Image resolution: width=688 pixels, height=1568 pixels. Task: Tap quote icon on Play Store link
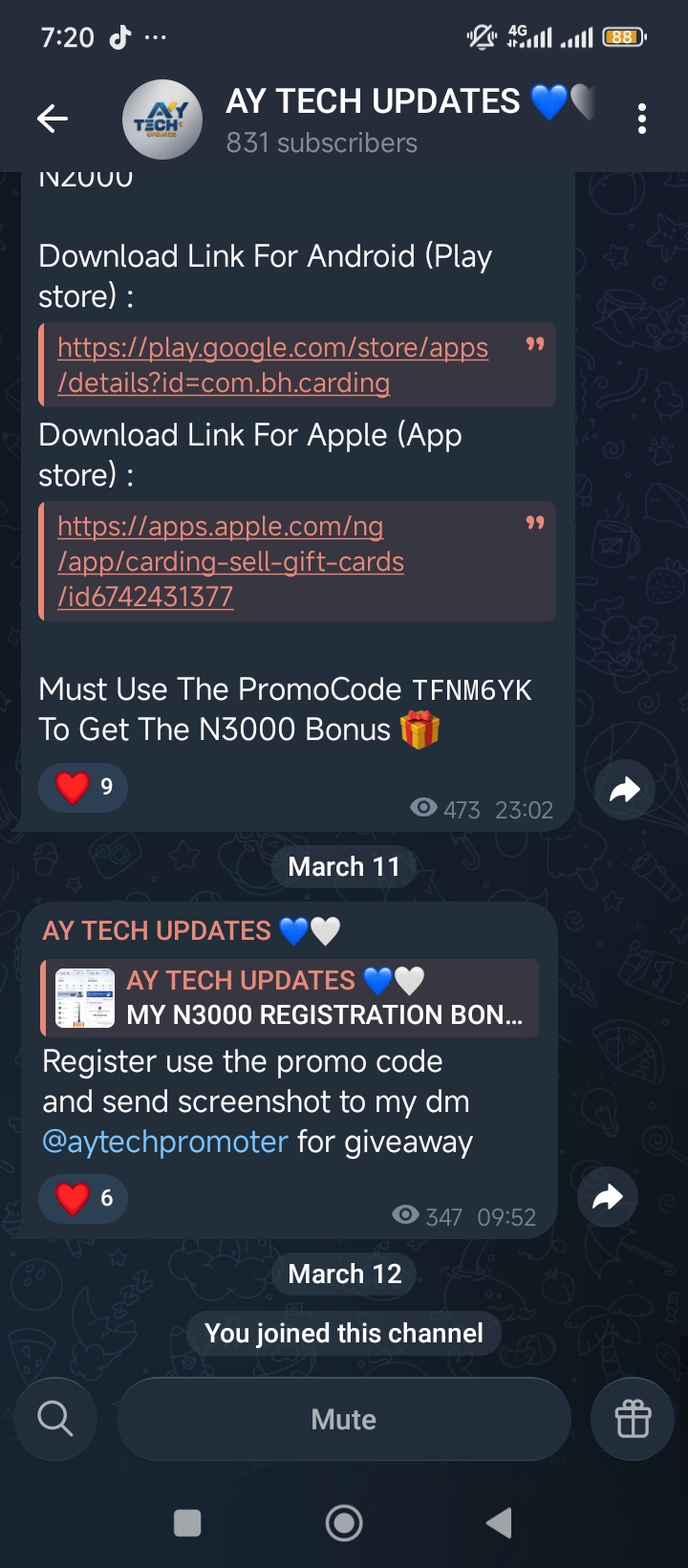click(535, 344)
